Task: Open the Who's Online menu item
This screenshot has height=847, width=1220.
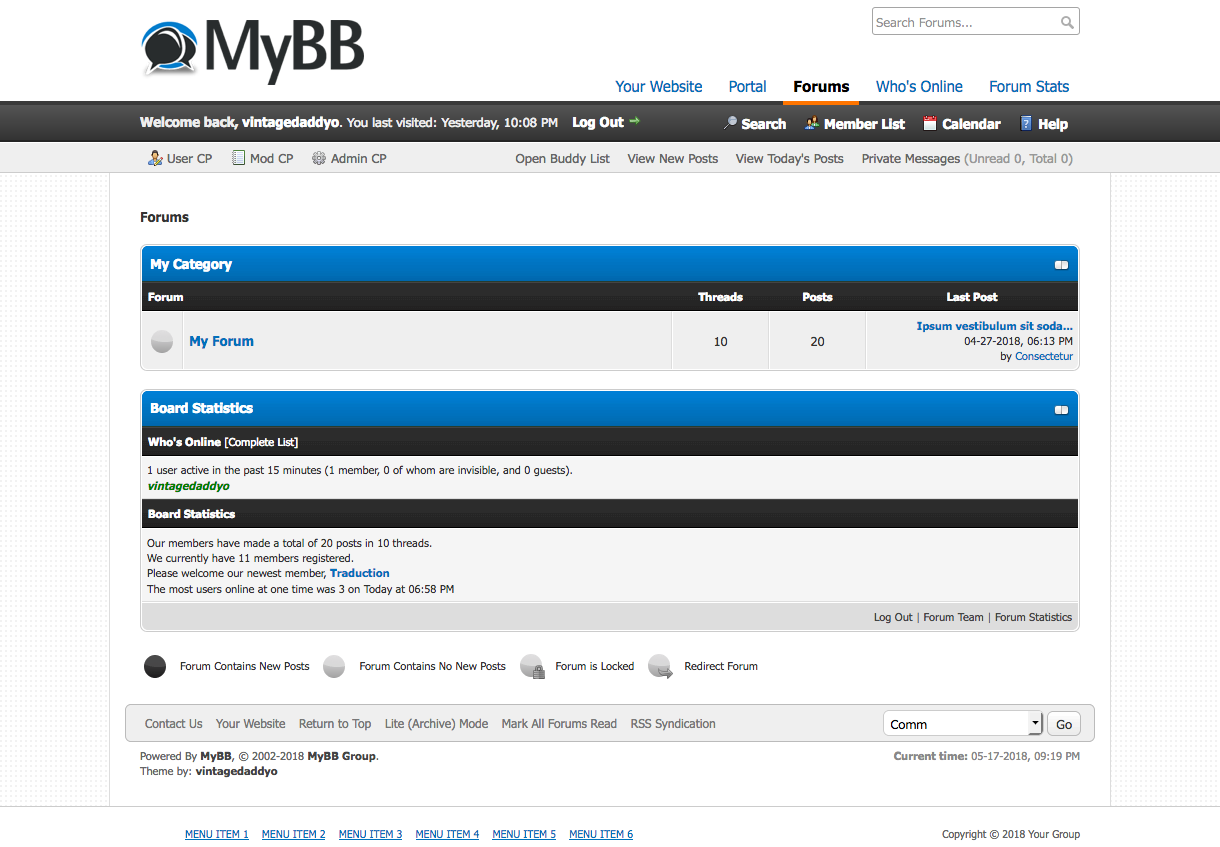Action: click(919, 87)
